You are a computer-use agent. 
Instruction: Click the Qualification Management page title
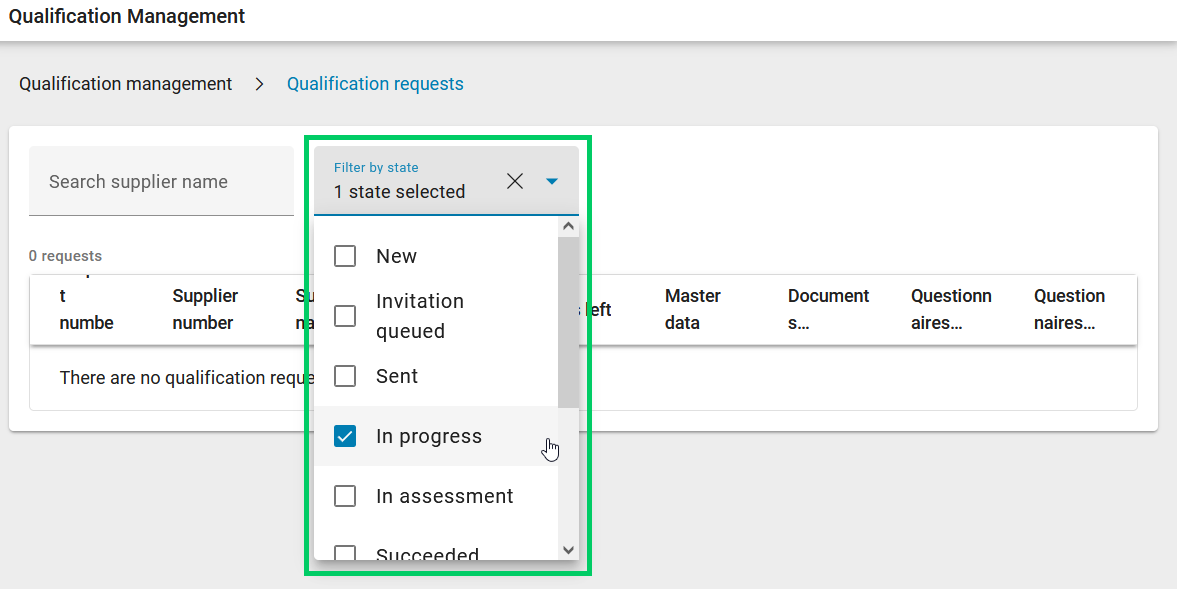click(x=127, y=17)
